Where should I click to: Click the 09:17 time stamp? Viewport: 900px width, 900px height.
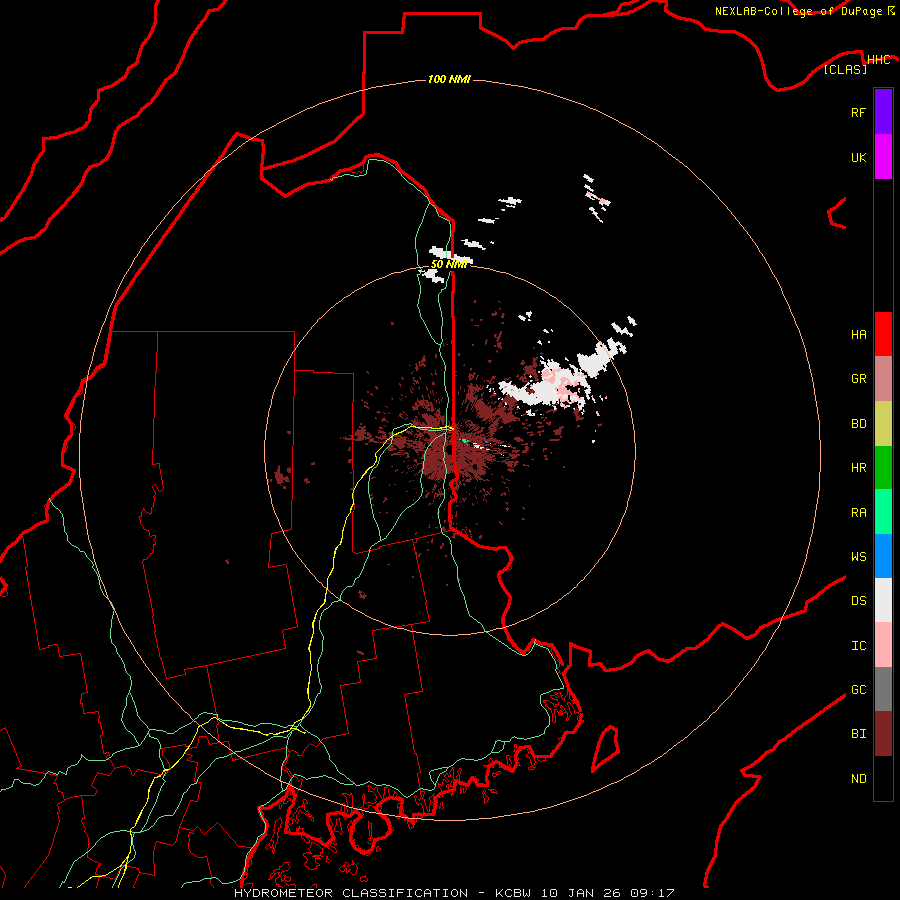(x=651, y=893)
